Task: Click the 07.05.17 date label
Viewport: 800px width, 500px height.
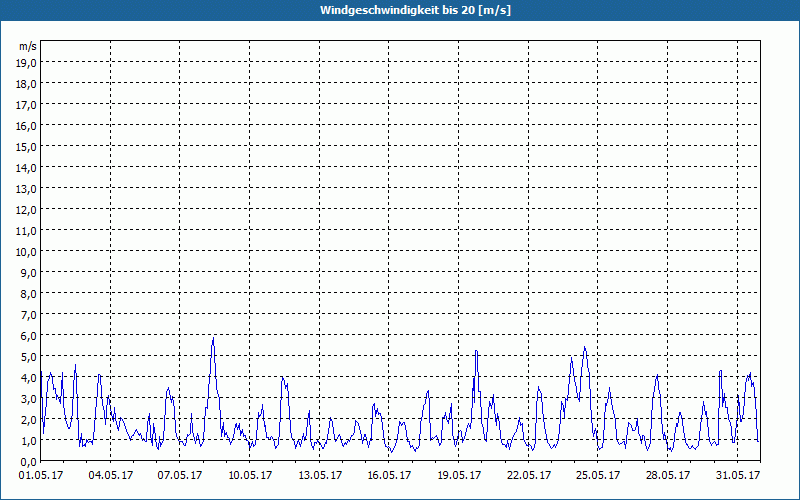Action: [x=180, y=475]
